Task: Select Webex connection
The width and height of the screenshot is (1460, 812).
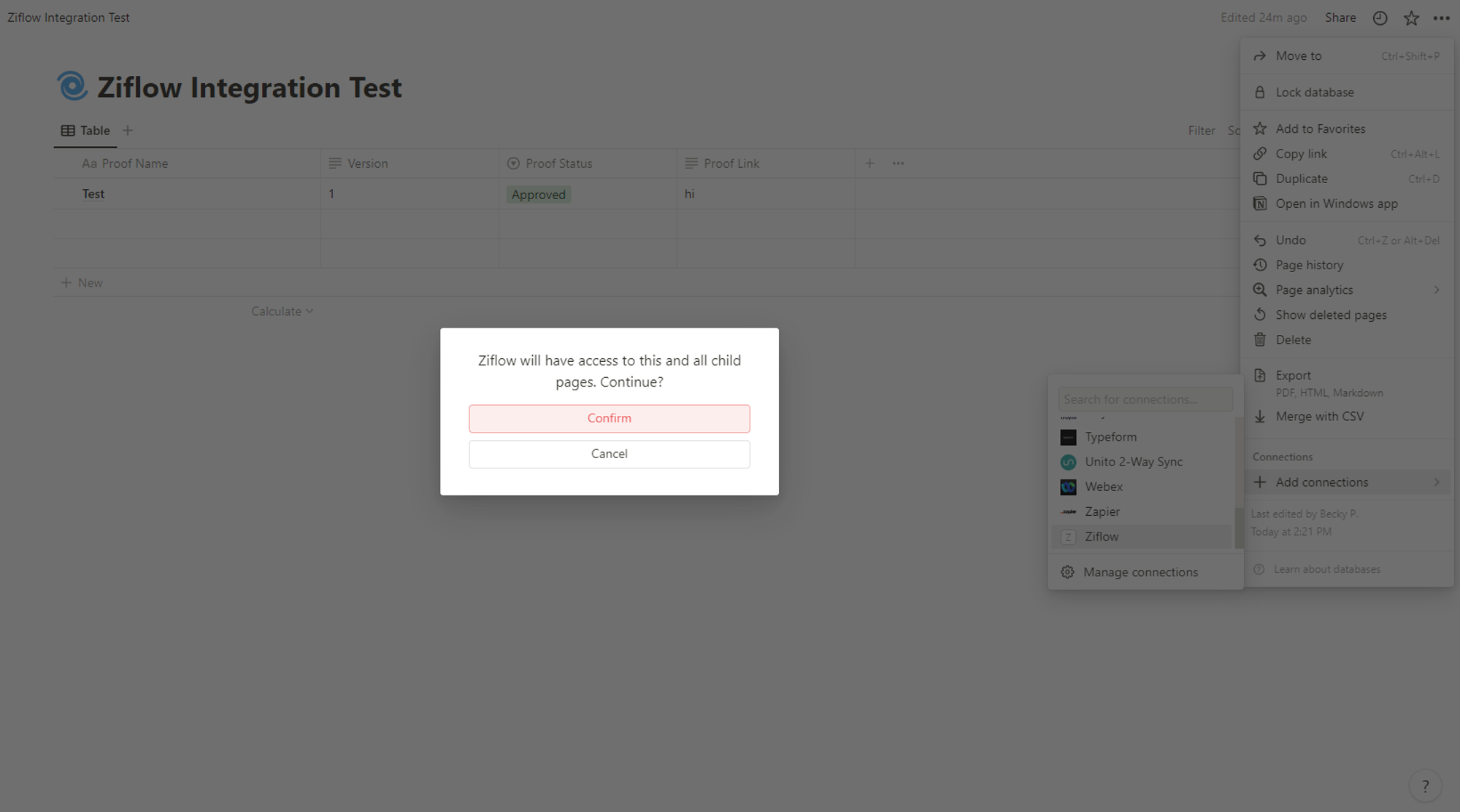Action: [1141, 487]
